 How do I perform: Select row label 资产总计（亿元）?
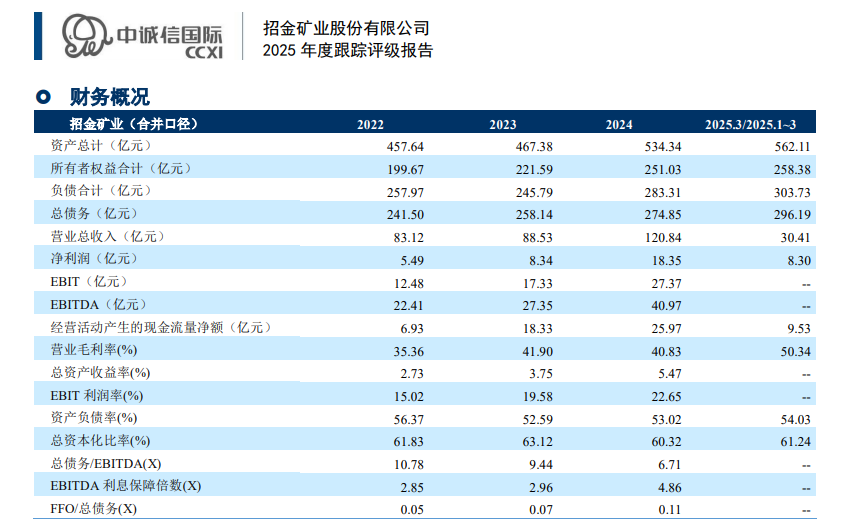point(101,146)
